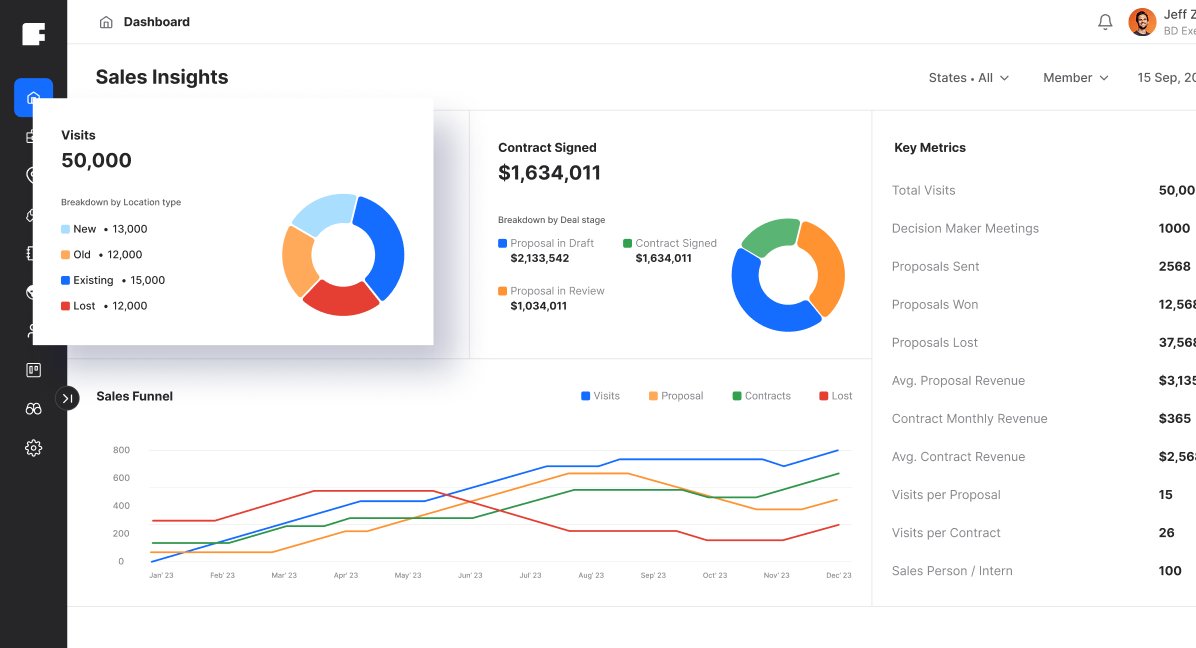Viewport: 1196px width, 648px height.
Task: Expand the sidebar with the arrow button
Action: [x=67, y=398]
